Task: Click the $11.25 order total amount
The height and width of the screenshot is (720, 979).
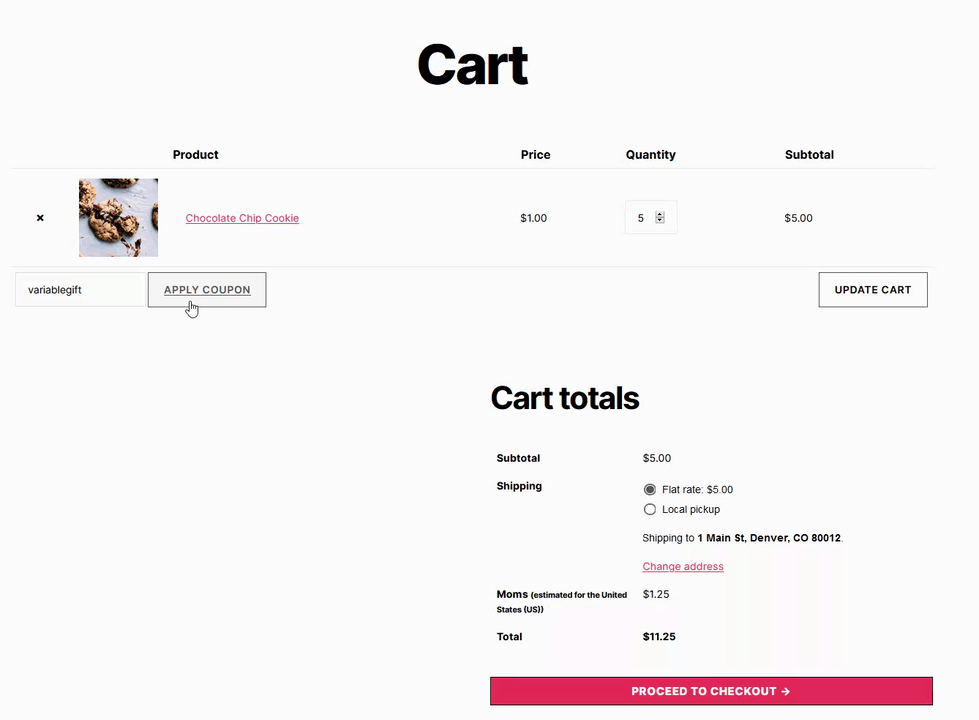Action: (660, 637)
